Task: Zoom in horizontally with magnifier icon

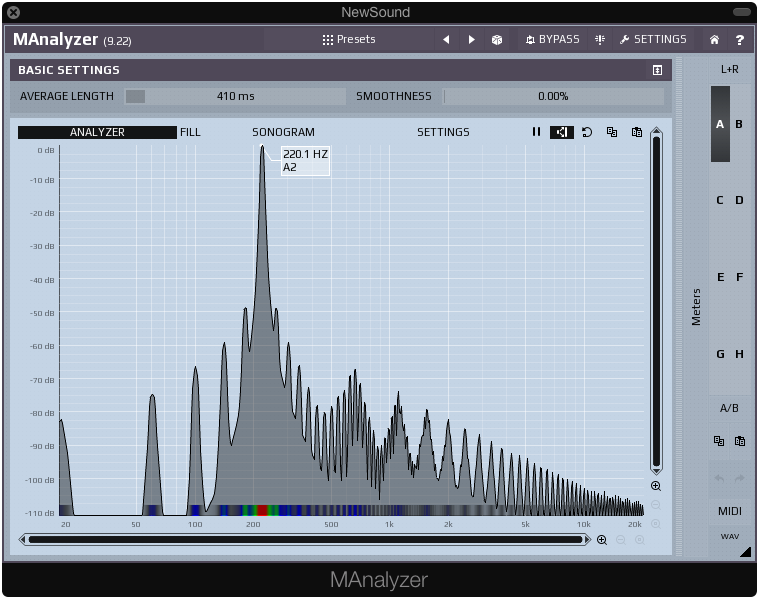Action: [602, 540]
